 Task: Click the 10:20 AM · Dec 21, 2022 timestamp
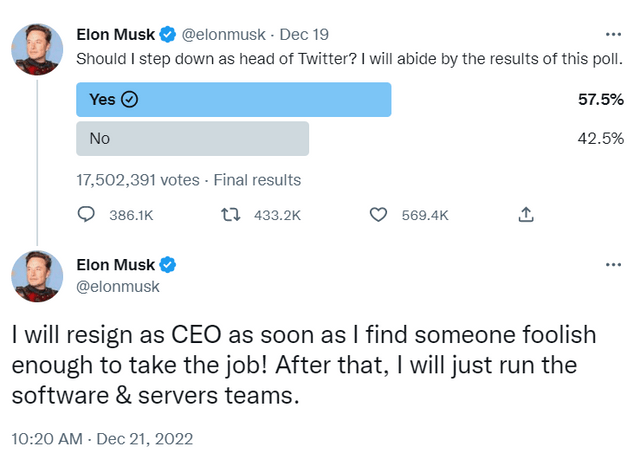(x=101, y=438)
